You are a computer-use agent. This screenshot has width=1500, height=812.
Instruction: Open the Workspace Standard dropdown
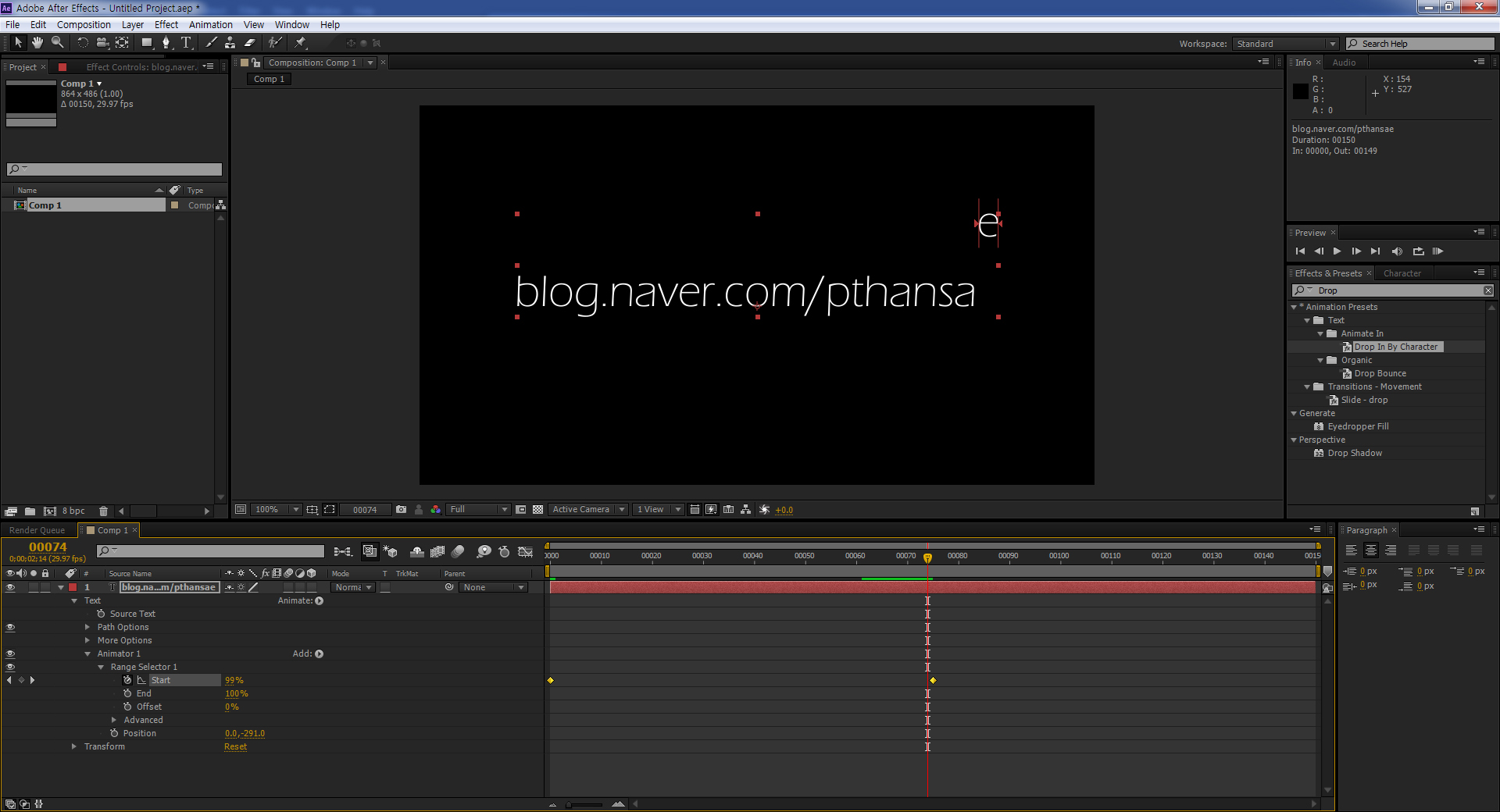(1286, 44)
